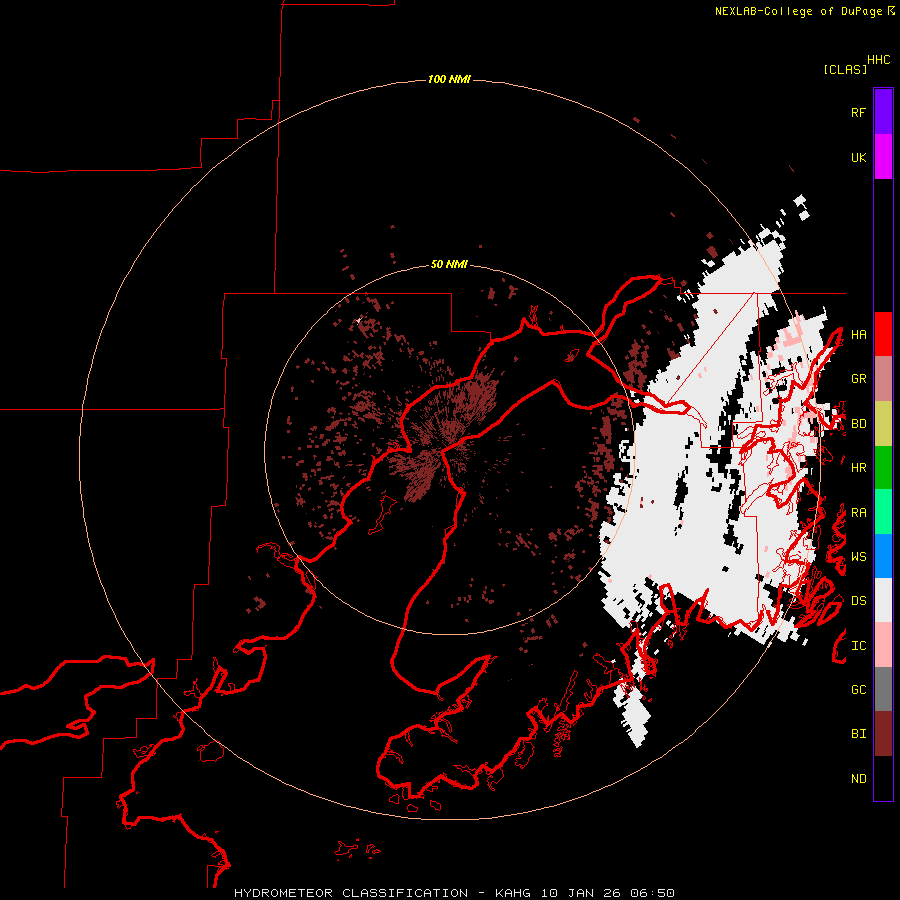Image resolution: width=900 pixels, height=900 pixels.
Task: Click the GC gray legend swatch
Action: (x=883, y=689)
